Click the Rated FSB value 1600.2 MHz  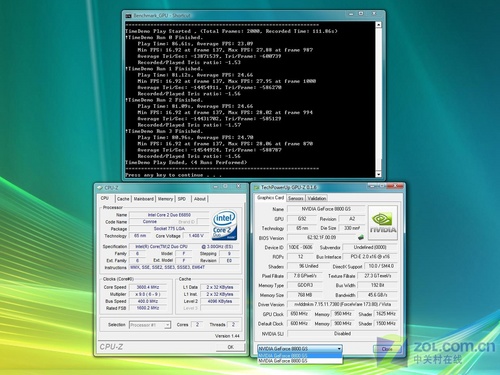click(148, 308)
